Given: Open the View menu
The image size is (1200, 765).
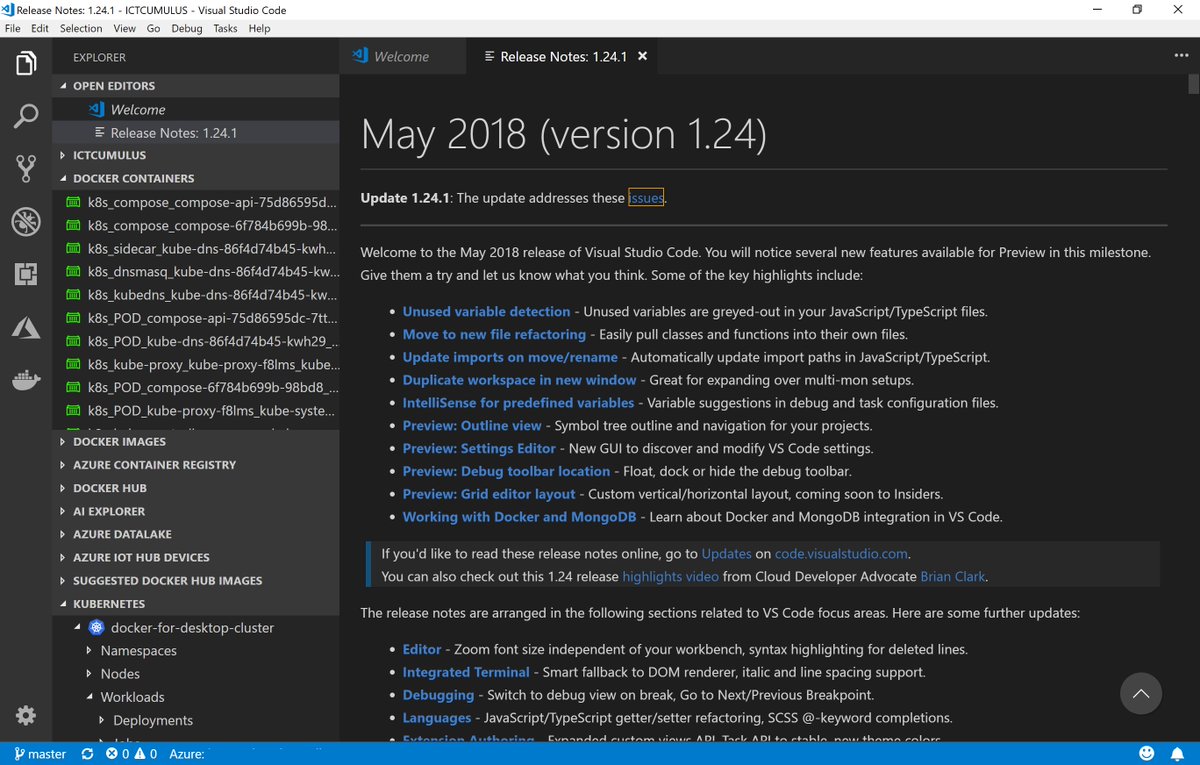Looking at the screenshot, I should click(x=125, y=28).
